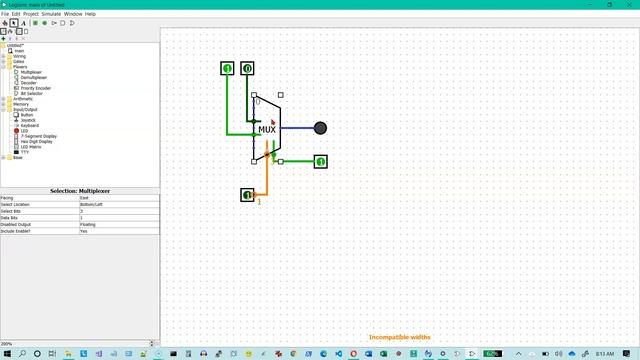This screenshot has width=640, height=360.
Task: Click the 'Incompatible widths' warning text
Action: [400, 337]
